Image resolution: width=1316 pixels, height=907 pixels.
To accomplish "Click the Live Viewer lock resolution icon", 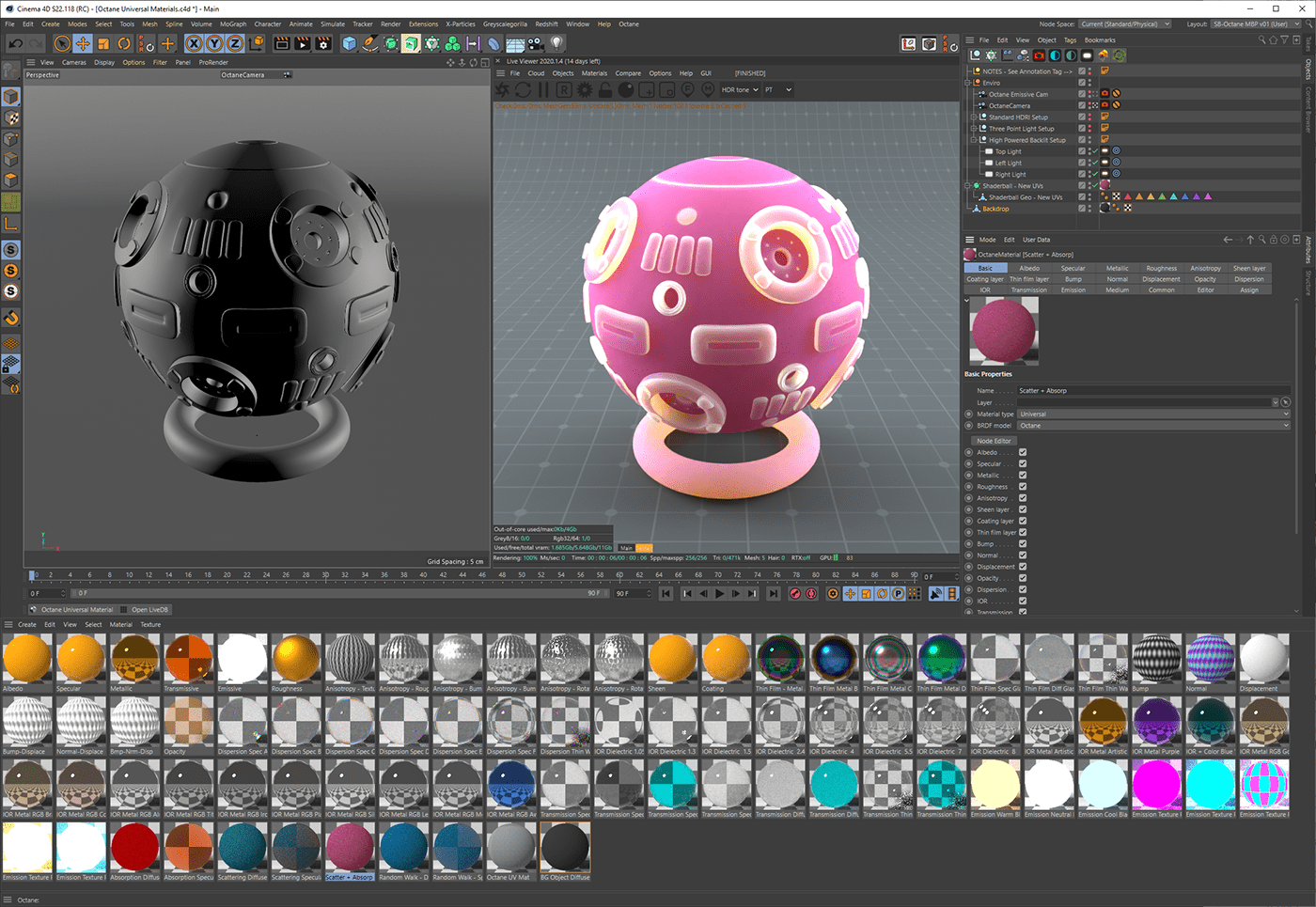I will coord(605,90).
